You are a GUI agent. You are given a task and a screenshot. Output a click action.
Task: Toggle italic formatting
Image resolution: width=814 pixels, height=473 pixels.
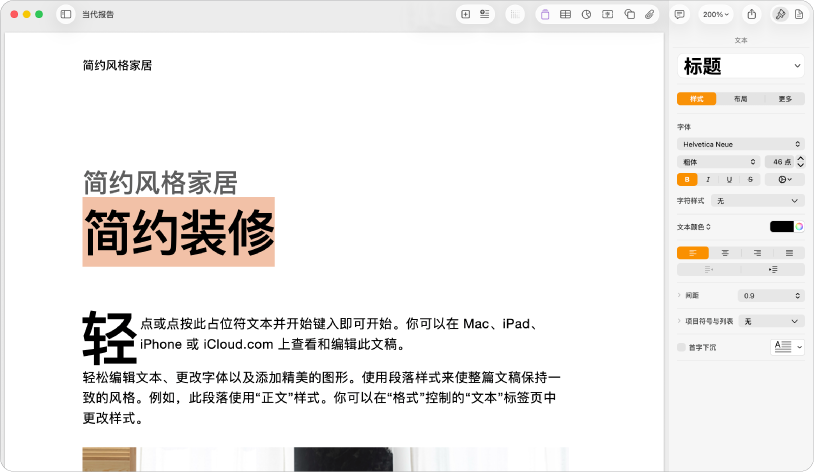(x=708, y=180)
